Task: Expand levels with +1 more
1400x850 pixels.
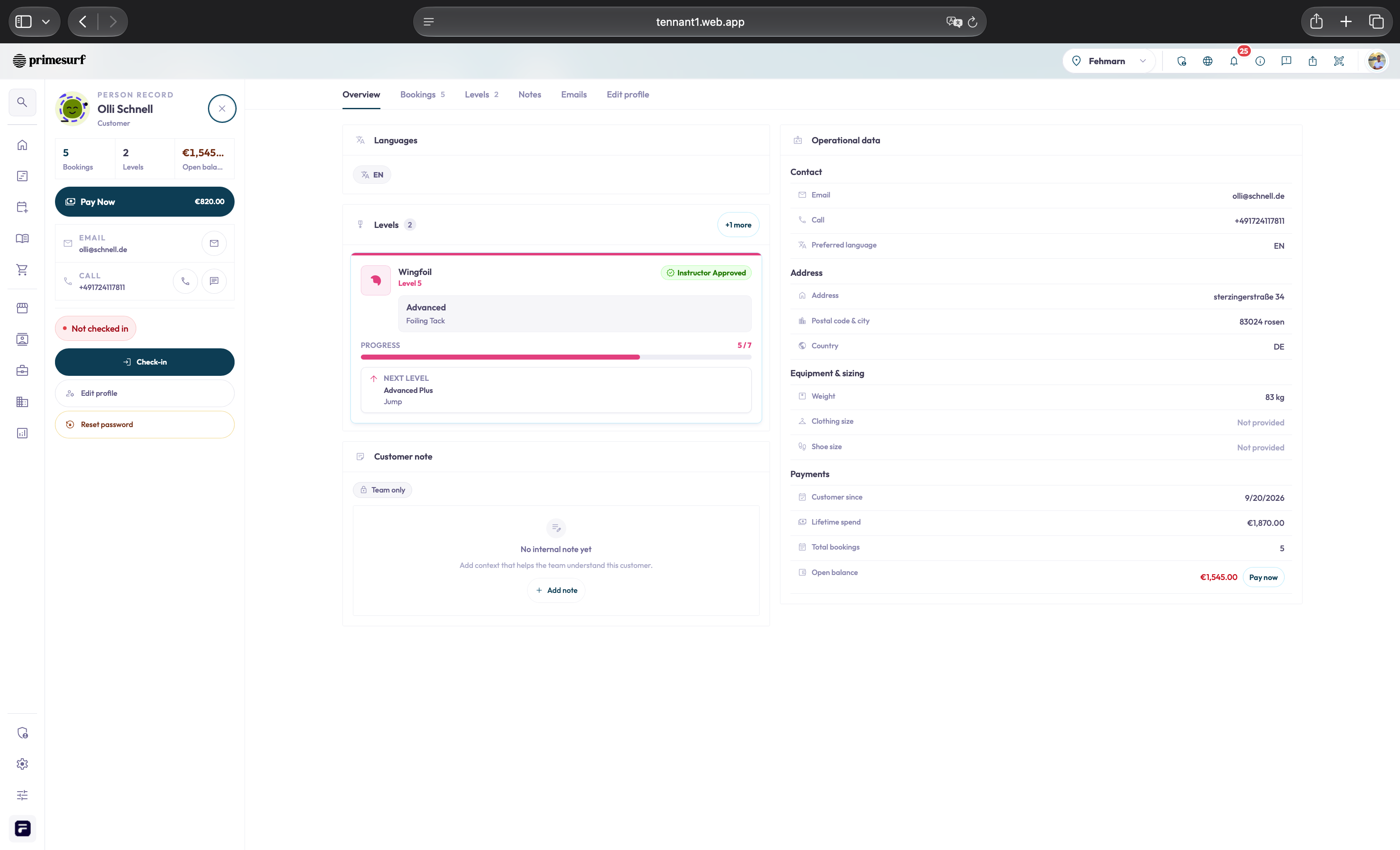Action: (738, 225)
